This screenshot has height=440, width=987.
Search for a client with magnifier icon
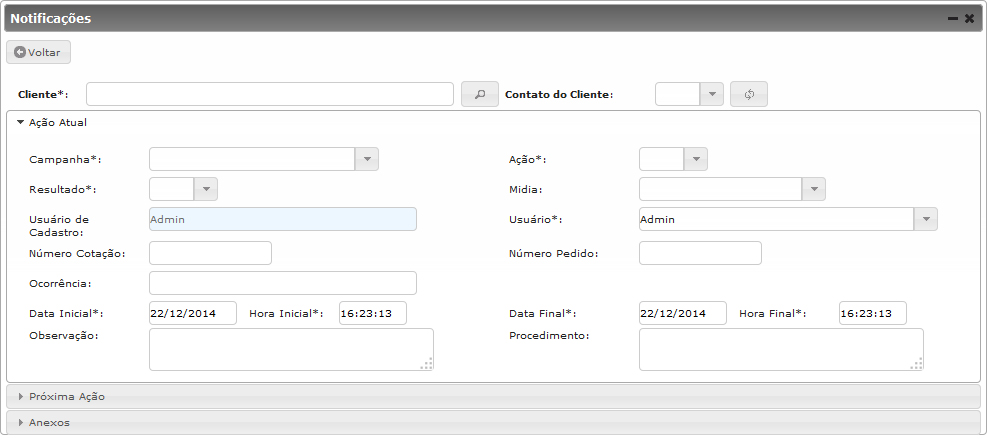pyautogui.click(x=480, y=94)
